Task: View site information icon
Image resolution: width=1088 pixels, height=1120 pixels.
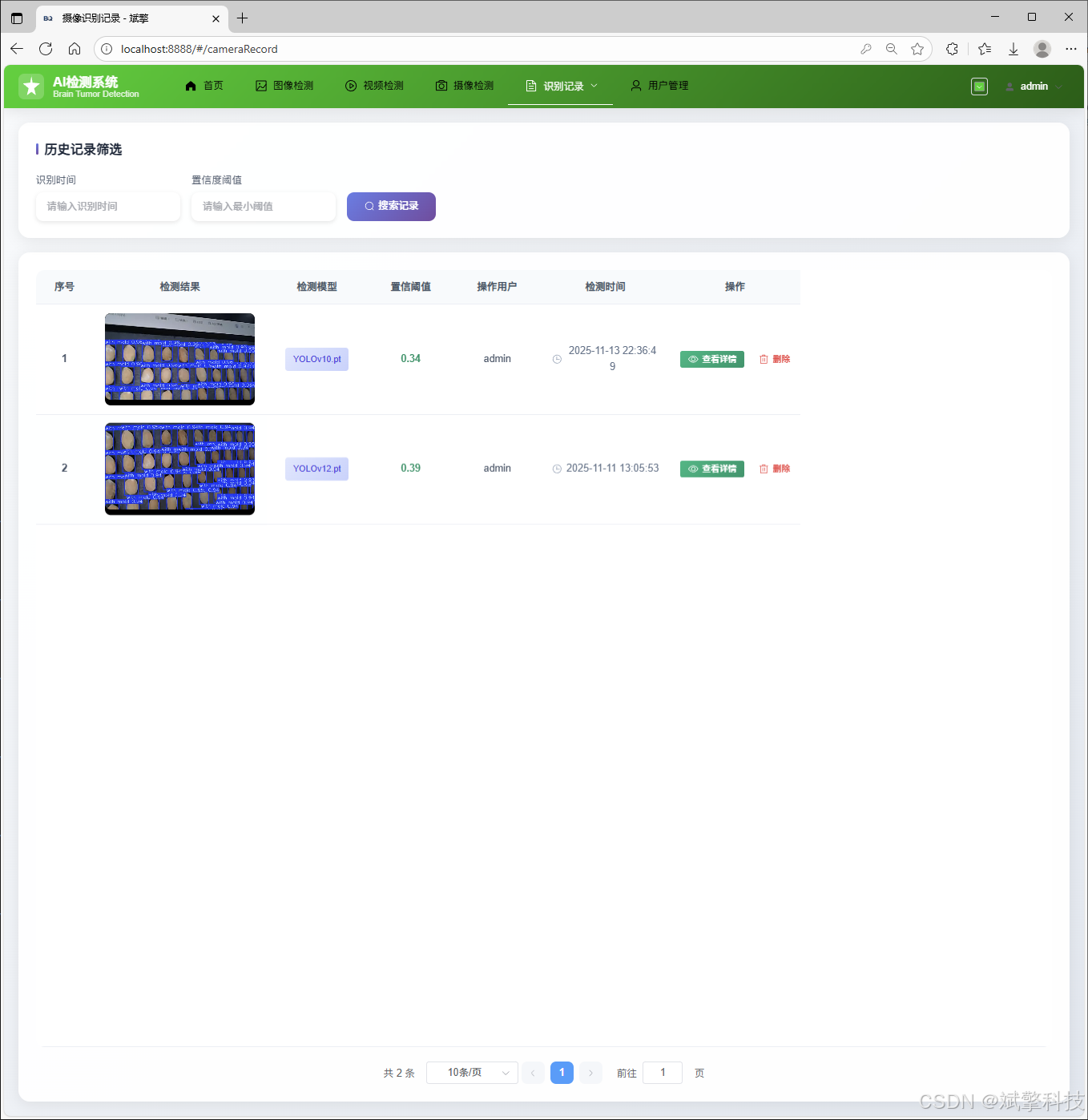Action: 107,49
